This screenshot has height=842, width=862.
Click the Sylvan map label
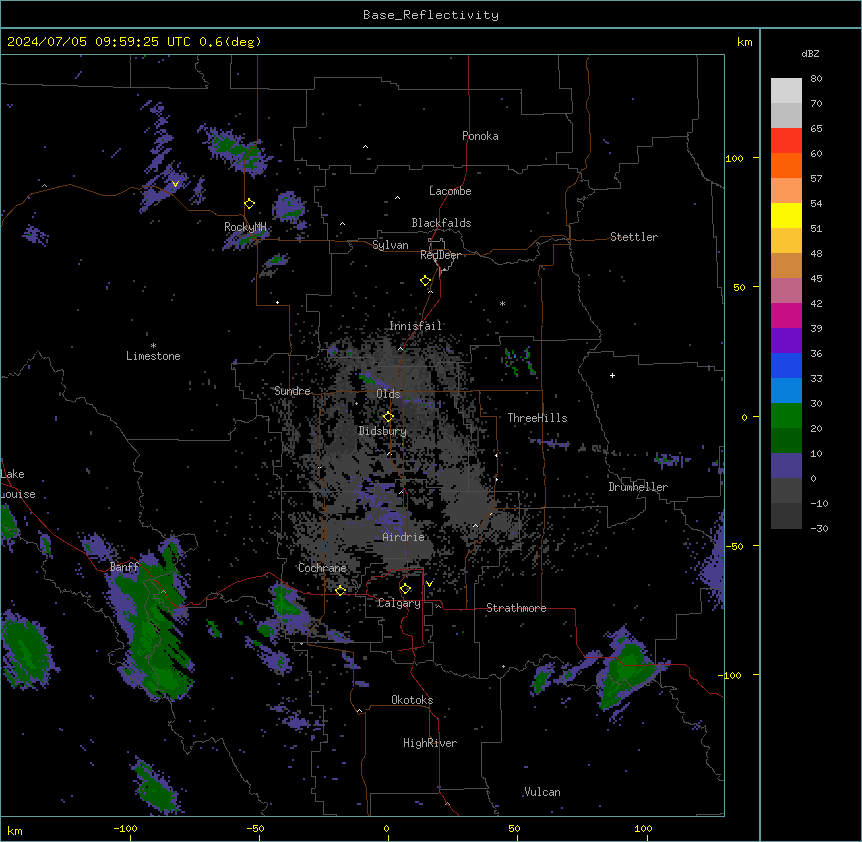click(x=390, y=245)
